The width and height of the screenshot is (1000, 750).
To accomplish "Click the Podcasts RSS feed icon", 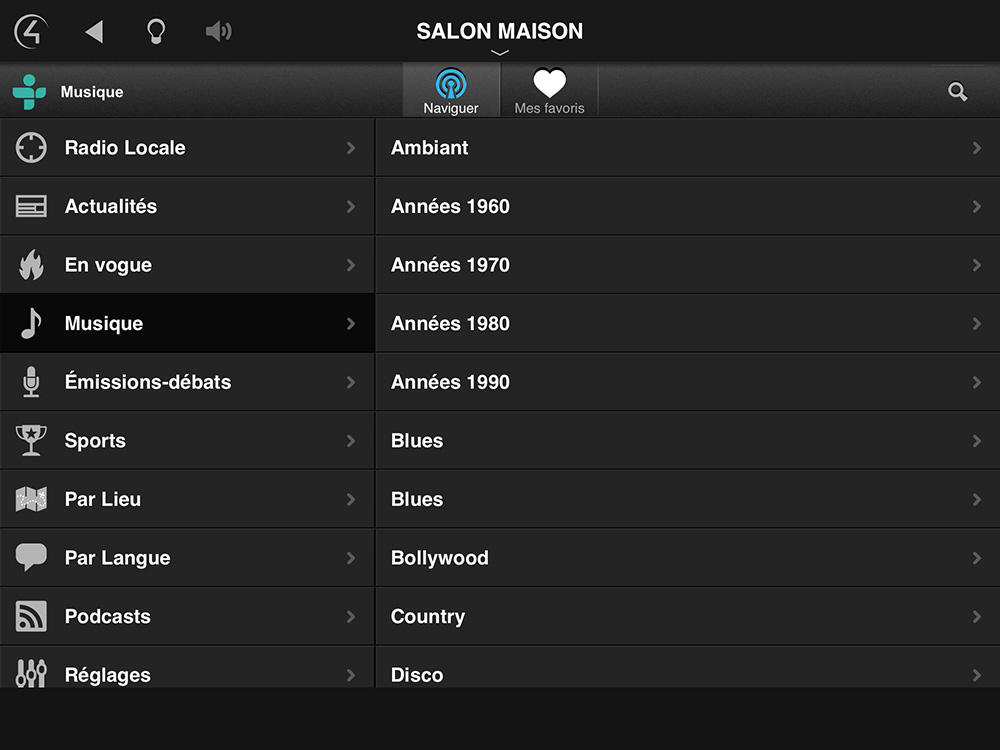I will pos(31,616).
